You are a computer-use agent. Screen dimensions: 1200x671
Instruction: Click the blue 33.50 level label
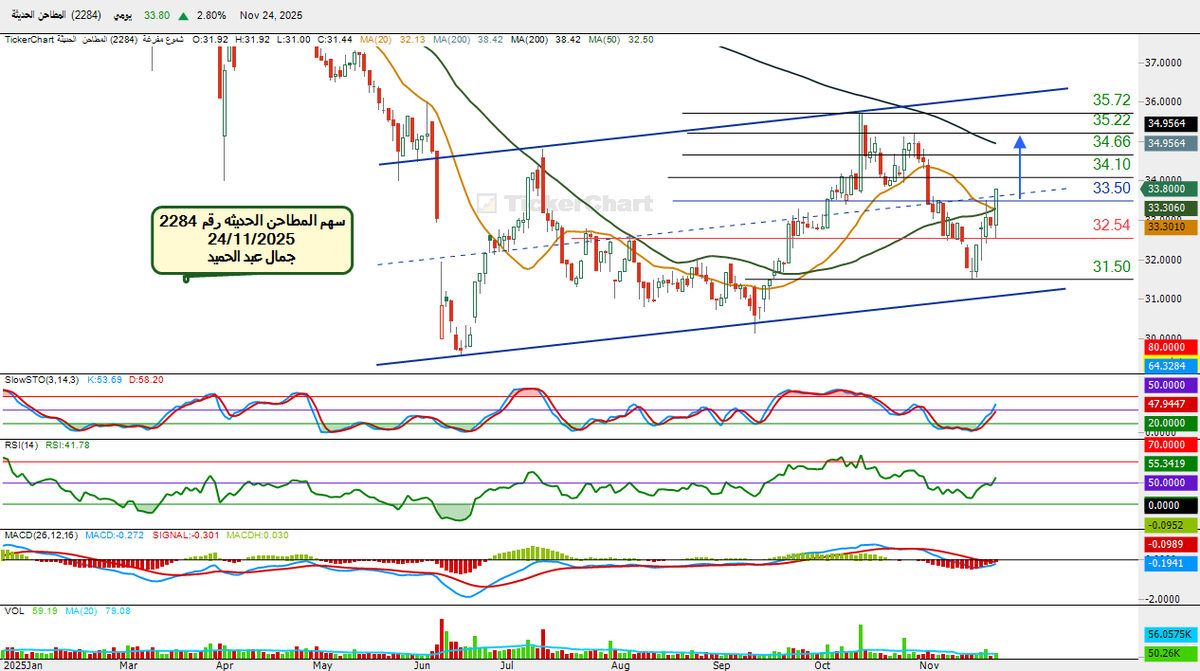pos(1111,188)
